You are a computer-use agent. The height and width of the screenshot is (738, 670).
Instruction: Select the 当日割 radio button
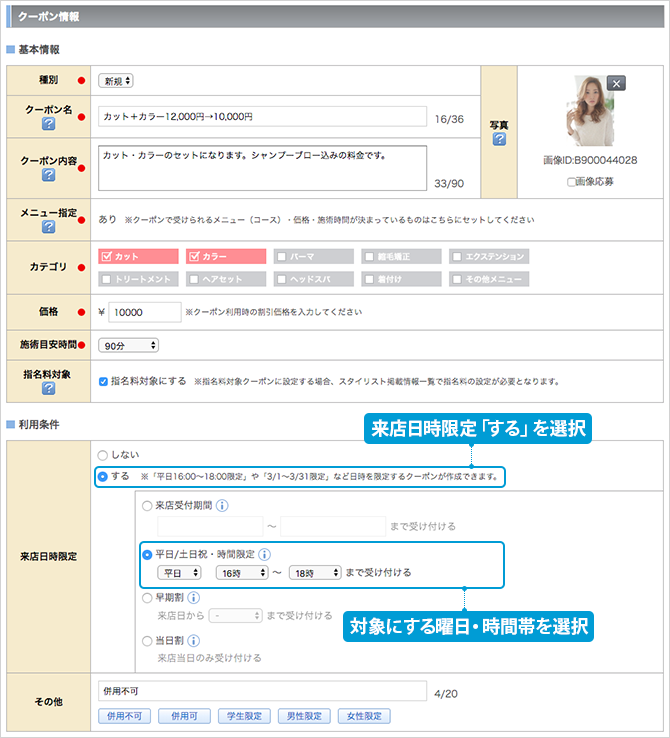(148, 640)
